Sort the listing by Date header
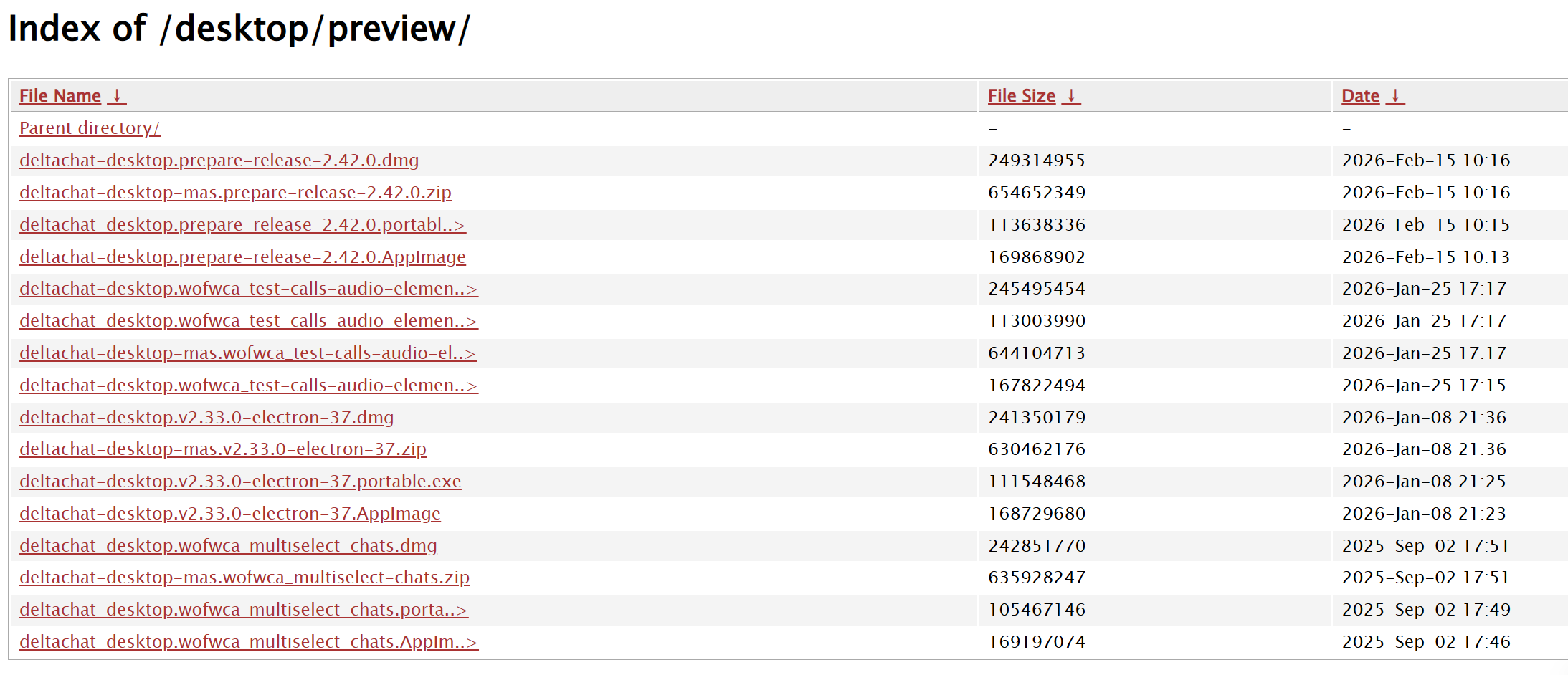This screenshot has width=1568, height=675. pyautogui.click(x=1360, y=96)
